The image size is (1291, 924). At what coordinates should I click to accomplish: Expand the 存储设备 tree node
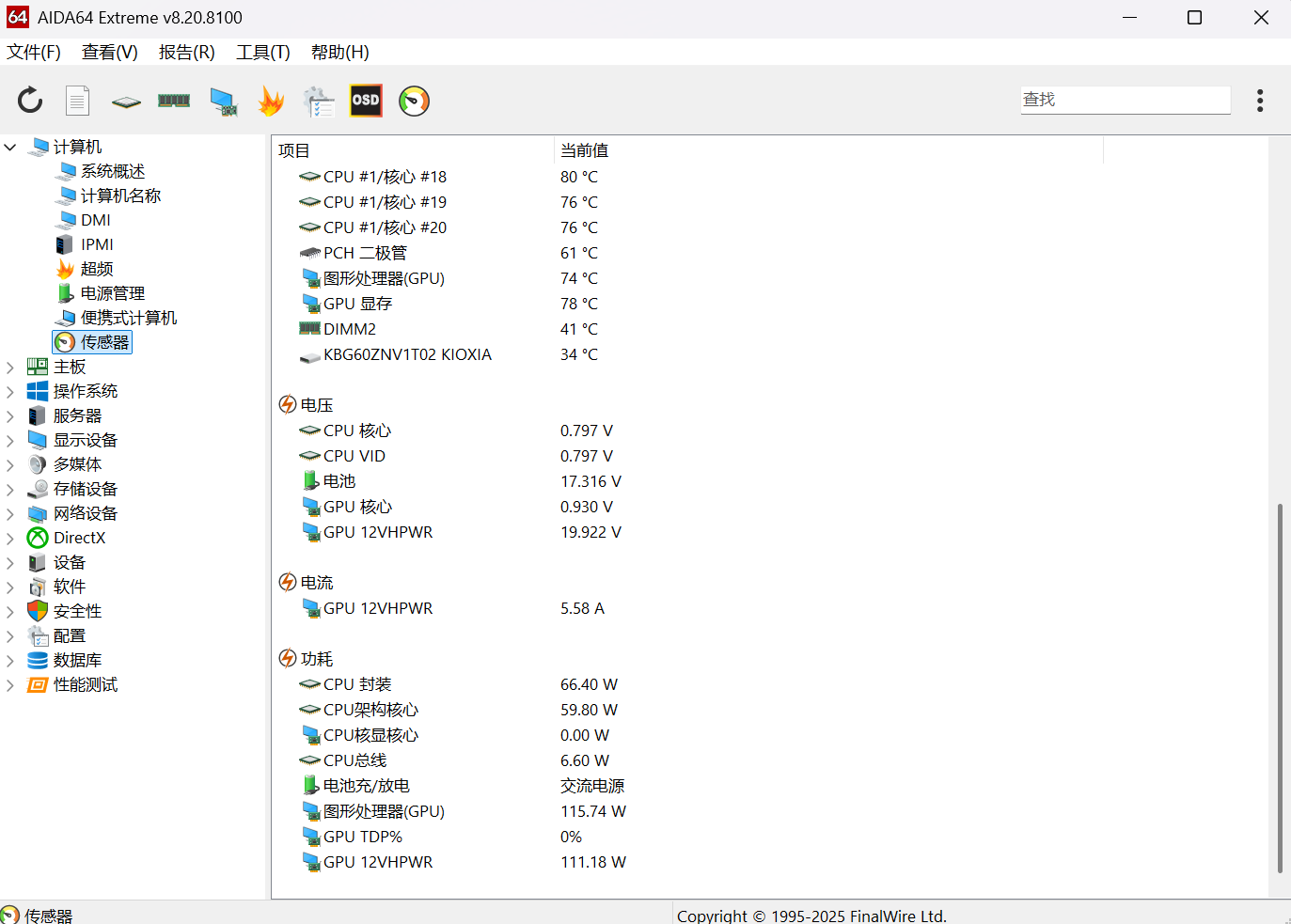click(x=10, y=490)
